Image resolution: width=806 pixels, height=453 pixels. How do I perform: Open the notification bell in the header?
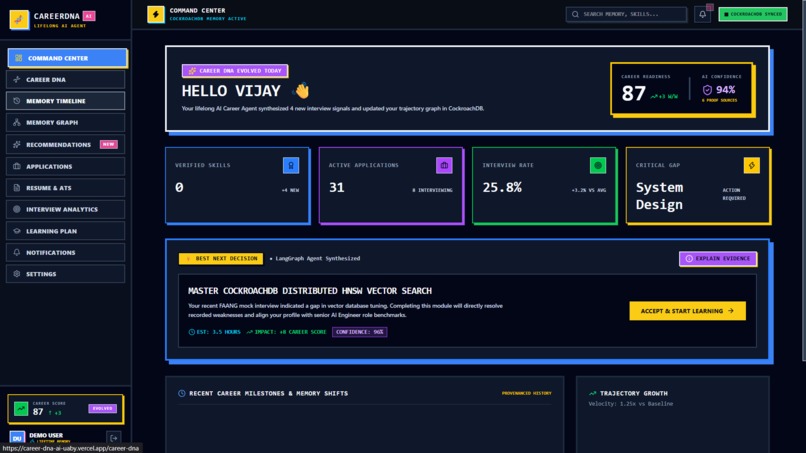(x=702, y=14)
